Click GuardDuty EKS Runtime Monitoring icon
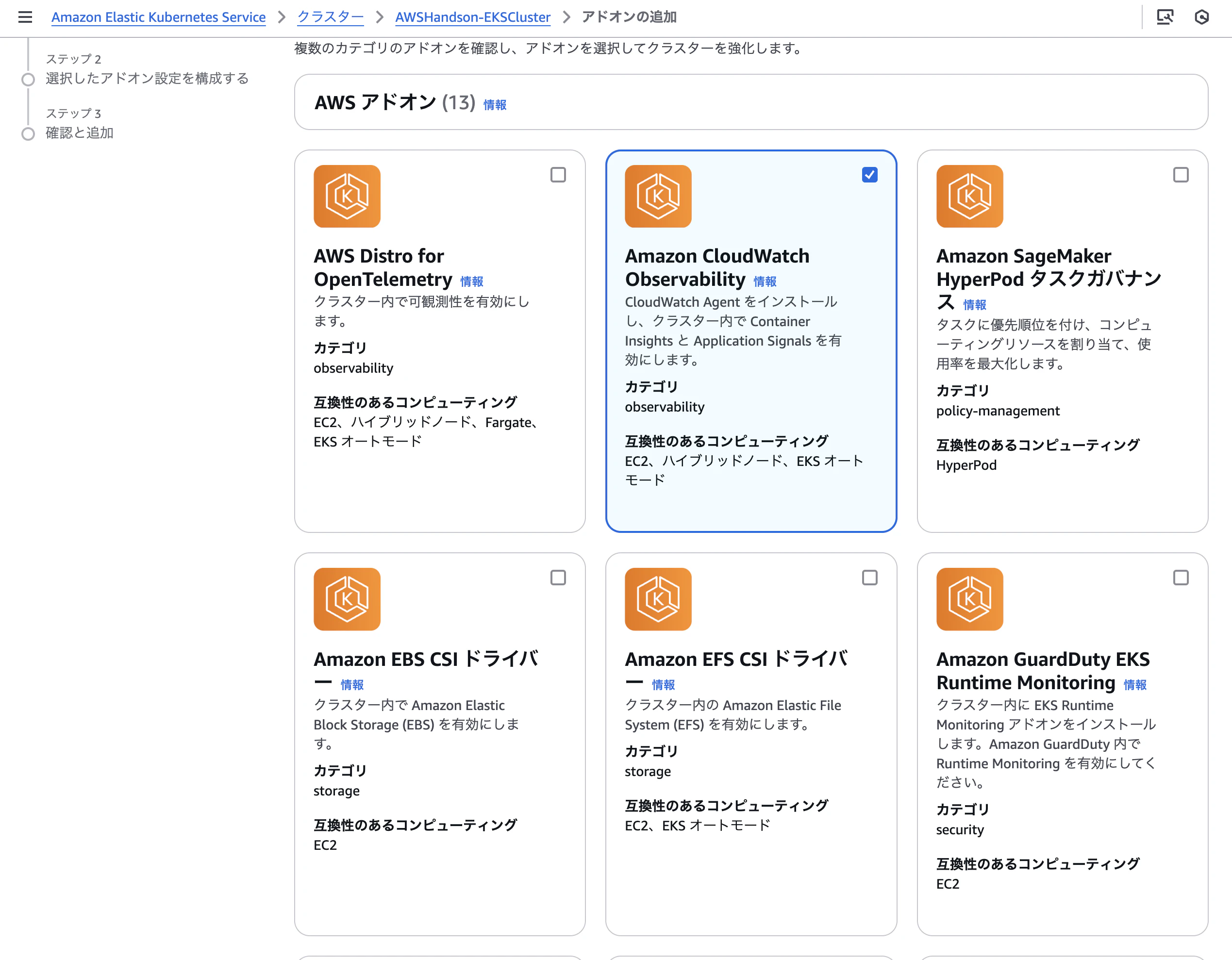Viewport: 1232px width, 960px height. (x=969, y=599)
